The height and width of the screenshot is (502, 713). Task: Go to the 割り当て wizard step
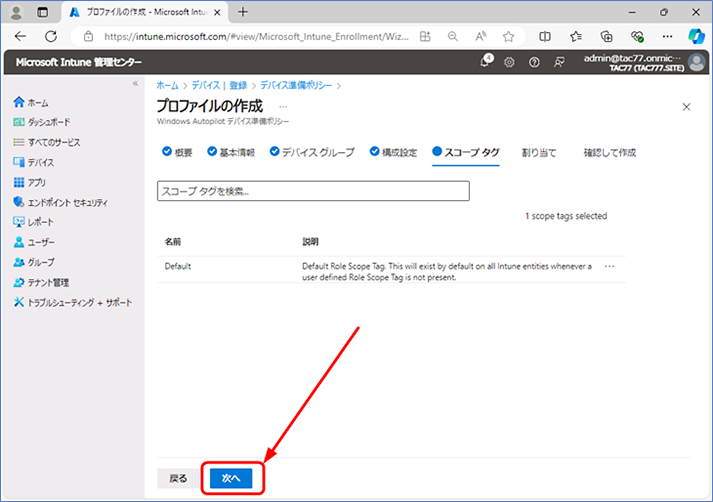click(539, 153)
